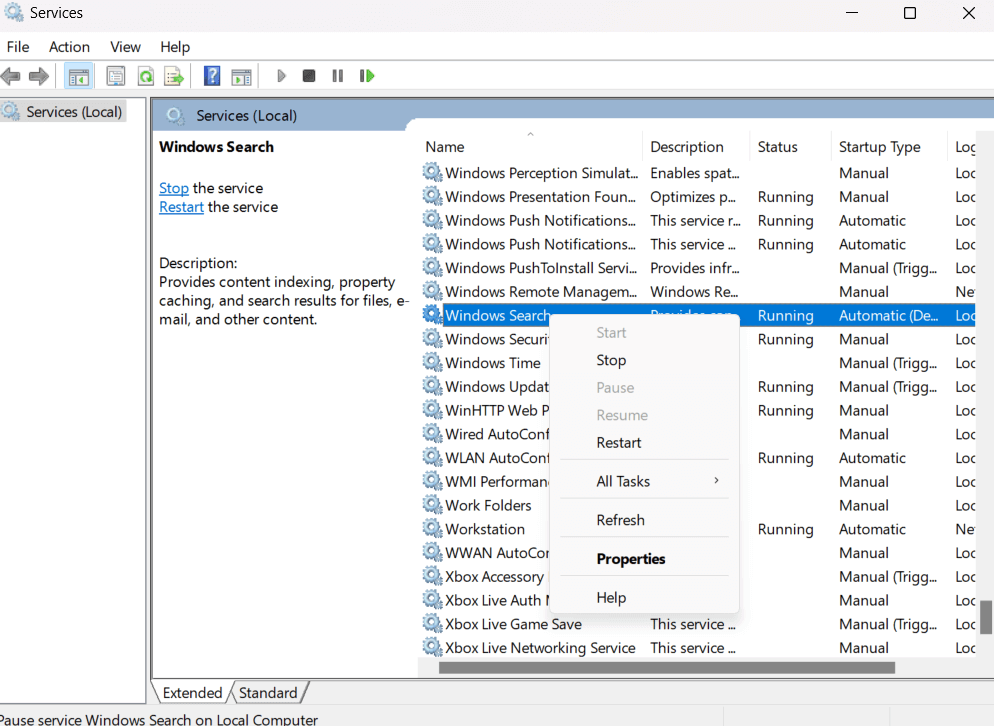The image size is (994, 726).
Task: Click the Stop the service link
Action: click(x=174, y=188)
